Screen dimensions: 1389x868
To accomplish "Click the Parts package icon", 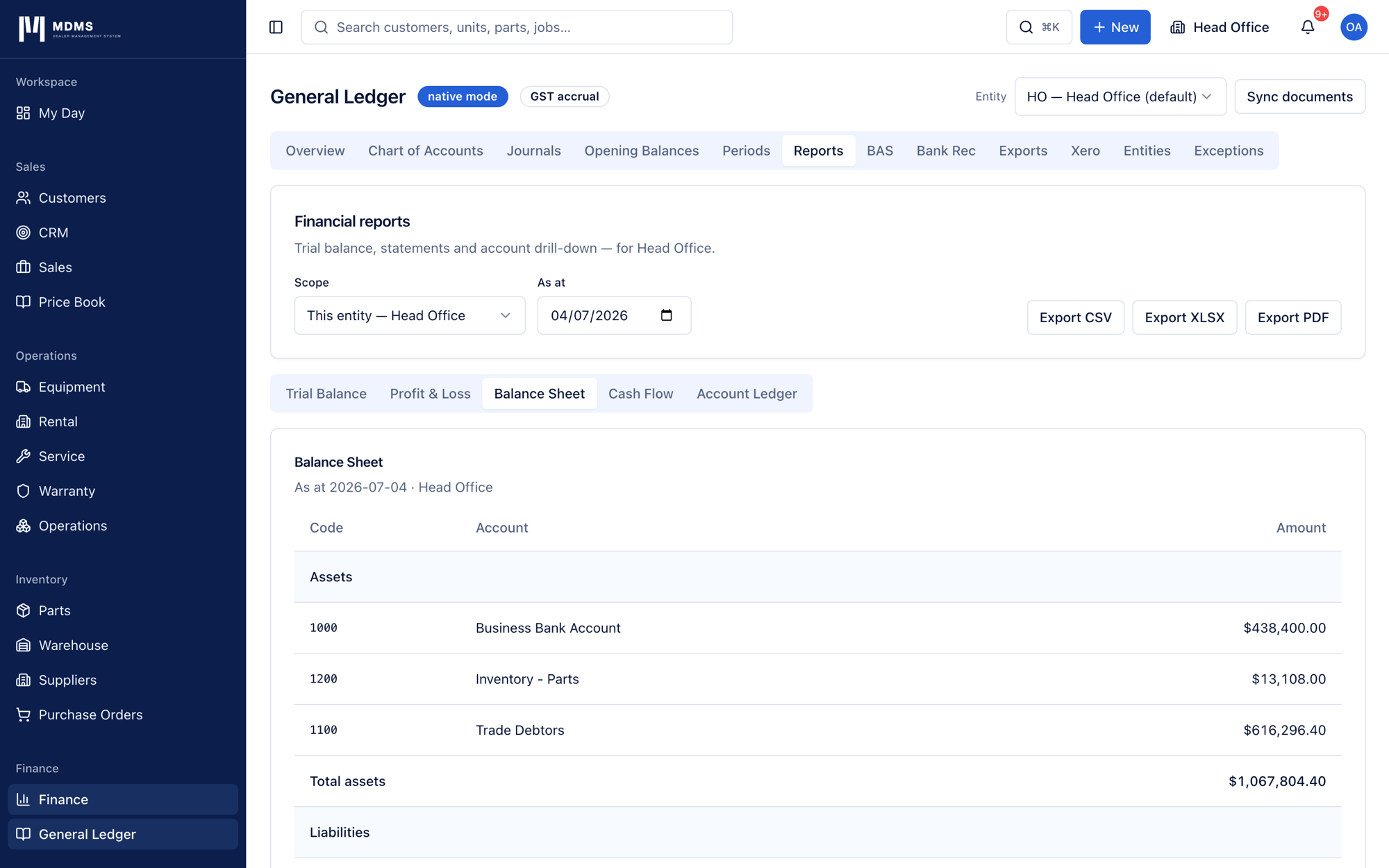I will pyautogui.click(x=24, y=610).
